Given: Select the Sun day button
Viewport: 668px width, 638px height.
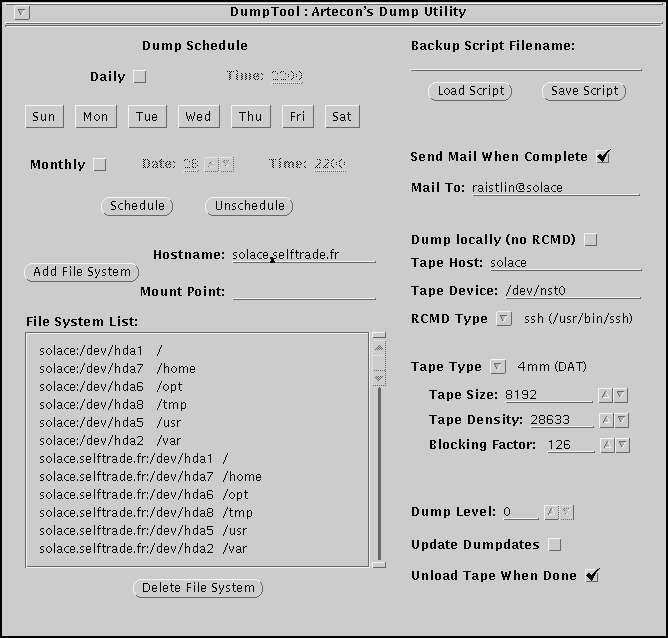Looking at the screenshot, I should point(44,116).
